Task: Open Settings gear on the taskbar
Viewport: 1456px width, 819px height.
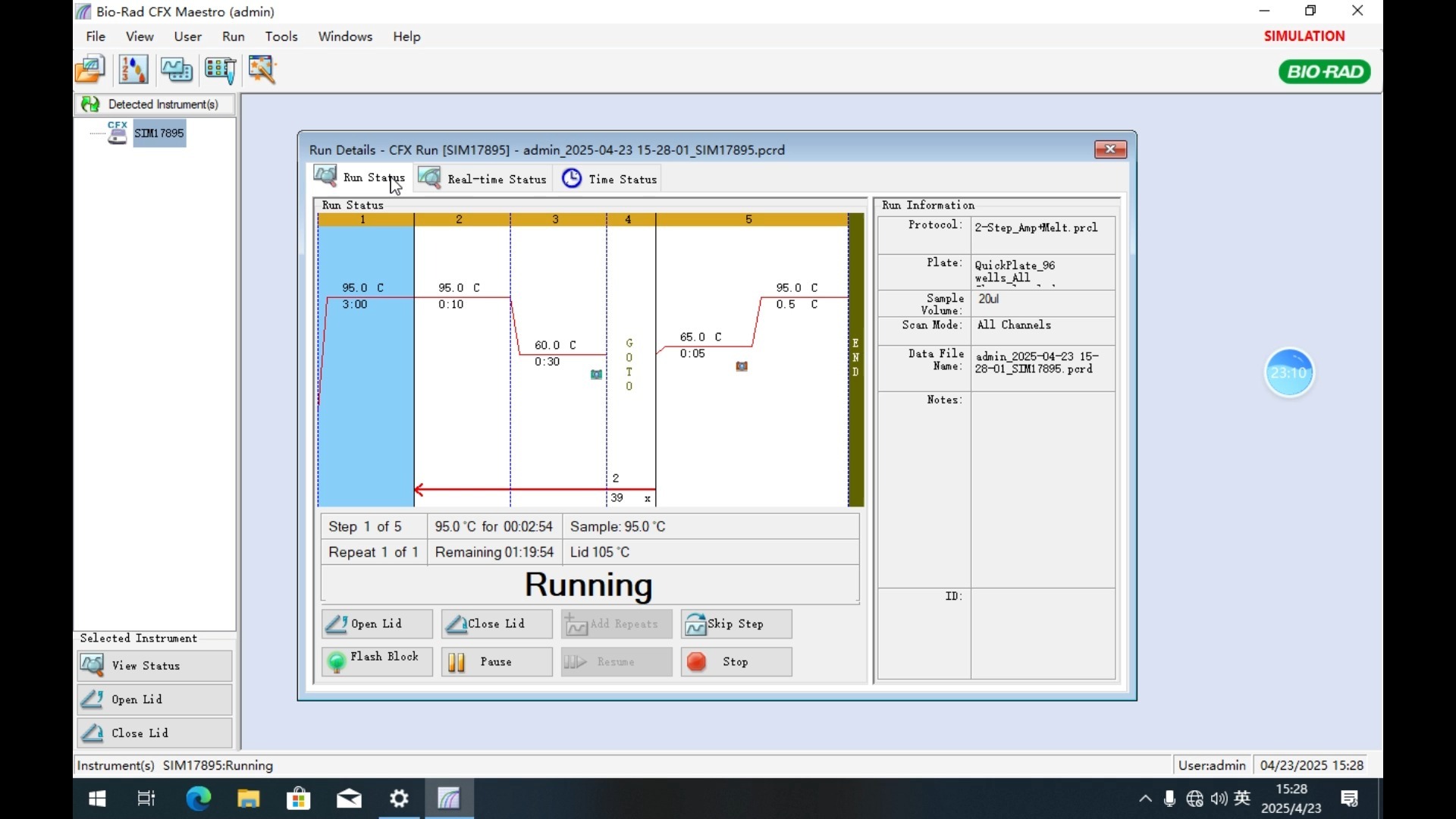Action: pos(399,799)
